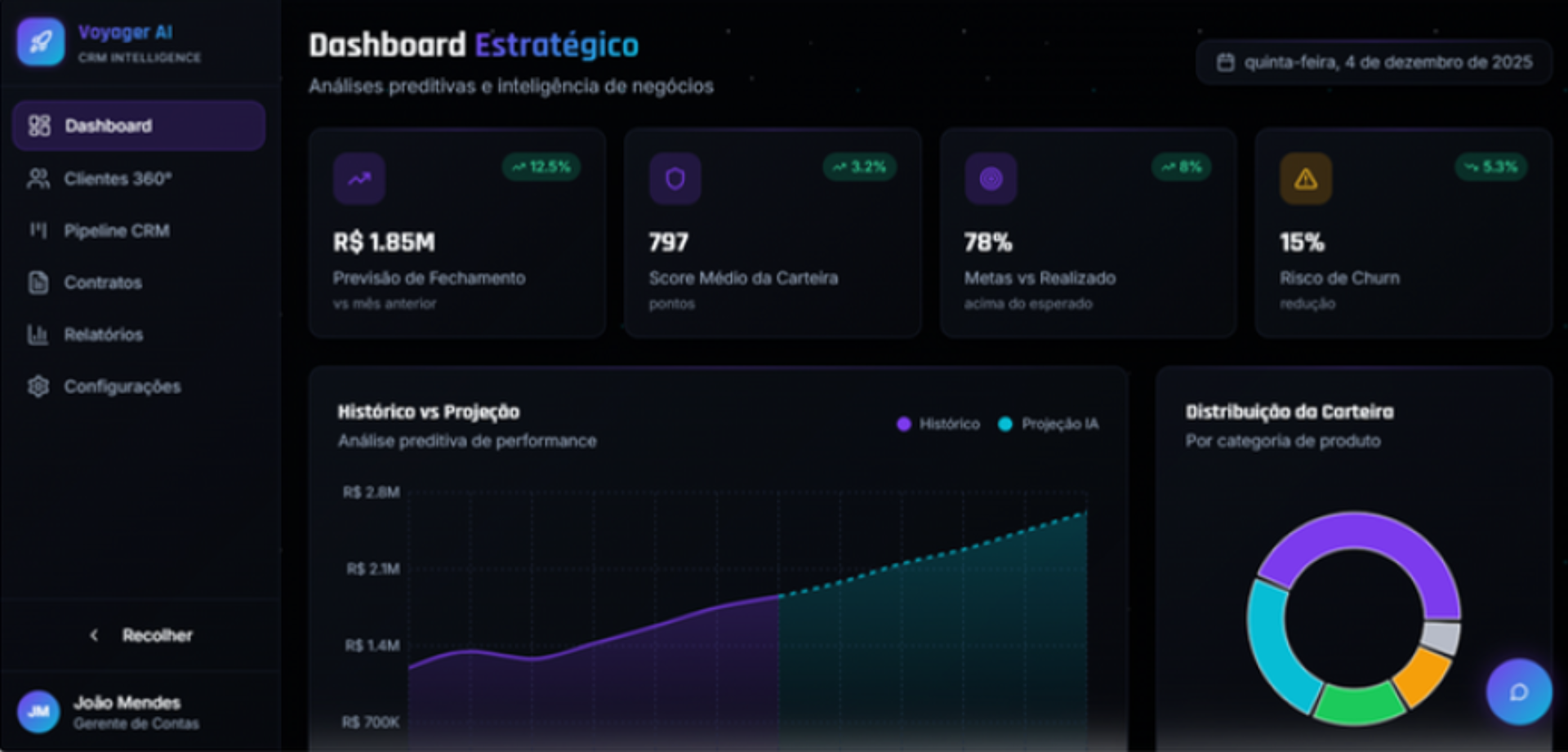Select the Dashboard sidebar item
The height and width of the screenshot is (752, 1568).
click(139, 126)
